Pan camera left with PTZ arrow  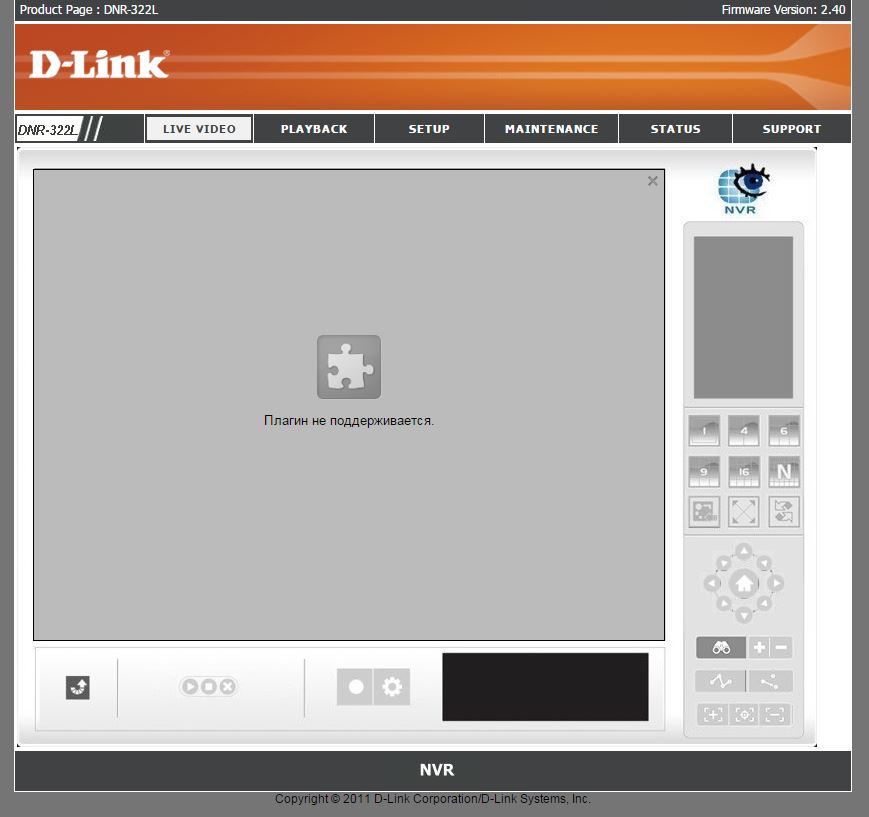(712, 583)
